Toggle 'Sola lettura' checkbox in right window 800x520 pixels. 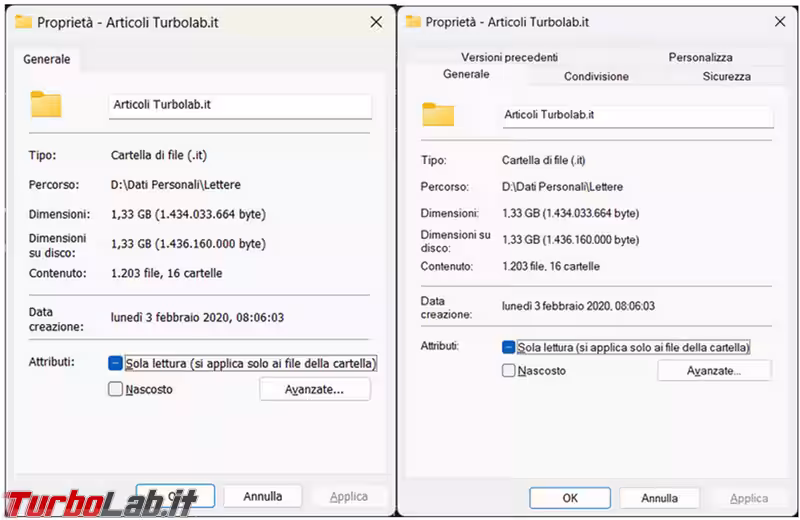(x=508, y=348)
